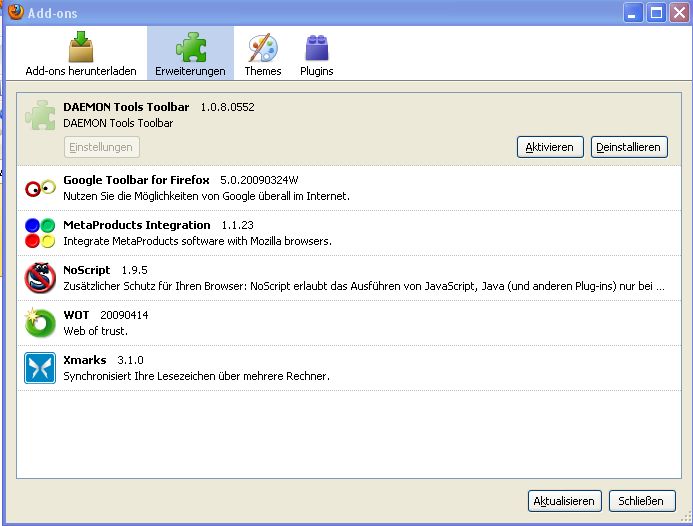Click the 'Integrate MetaProducts software' description
Viewport: 693px width, 526px height.
pyautogui.click(x=197, y=241)
